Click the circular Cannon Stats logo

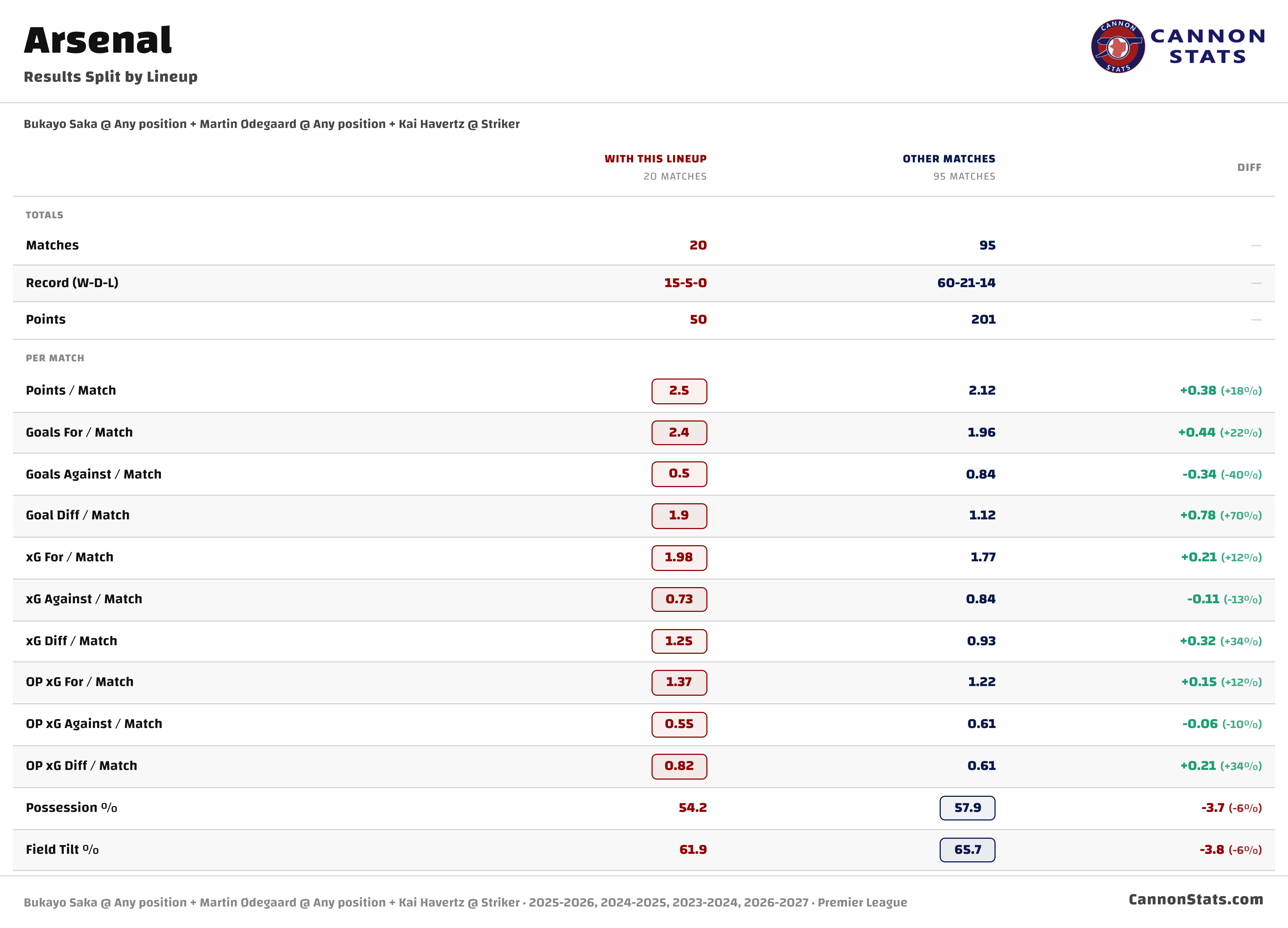coord(1117,47)
